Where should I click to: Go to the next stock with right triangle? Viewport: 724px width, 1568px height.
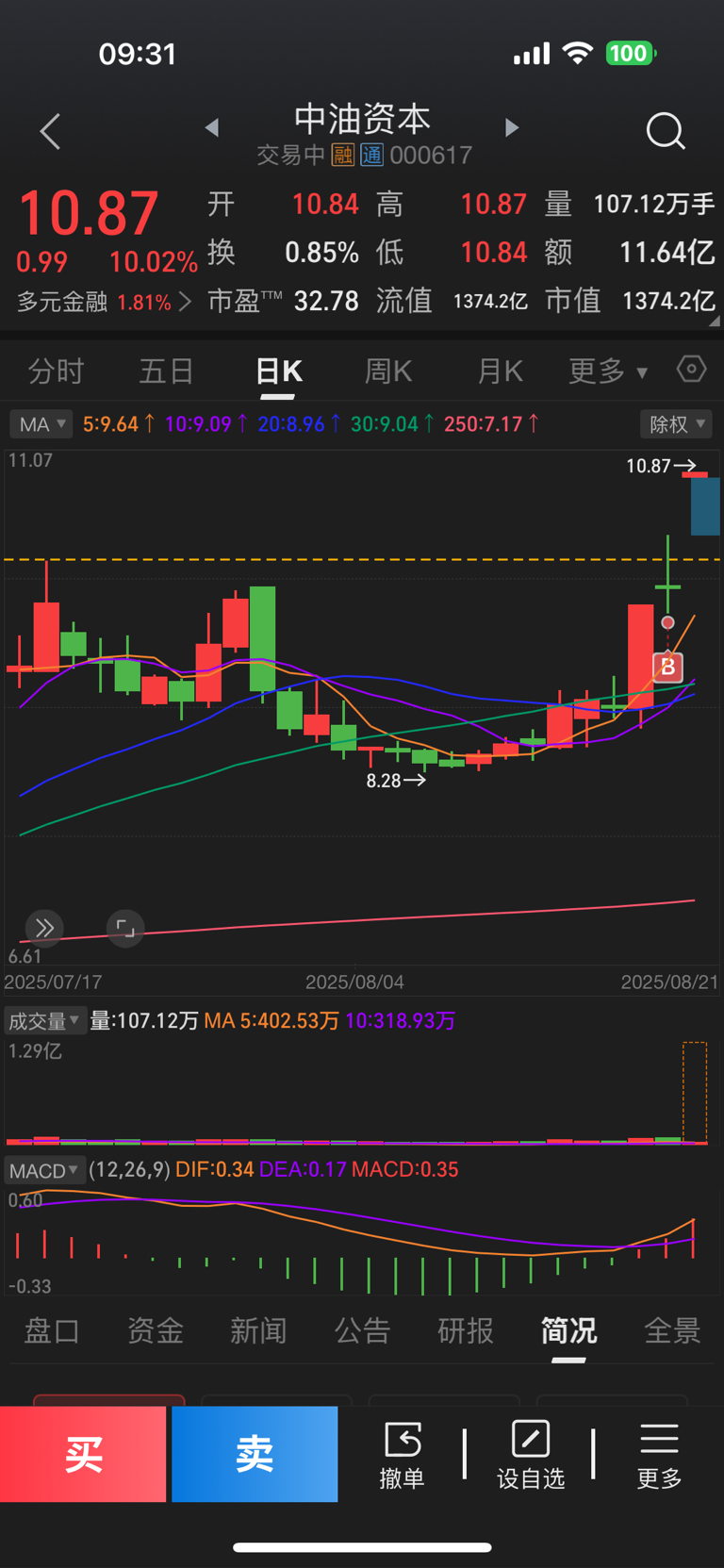[x=511, y=127]
